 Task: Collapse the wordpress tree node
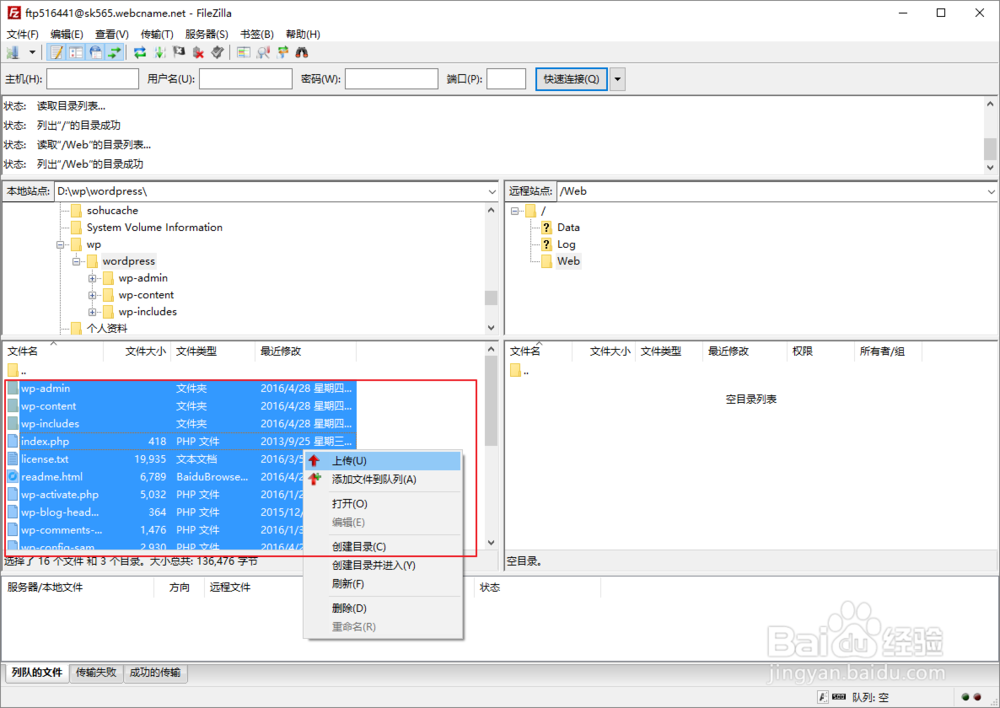pyautogui.click(x=77, y=262)
